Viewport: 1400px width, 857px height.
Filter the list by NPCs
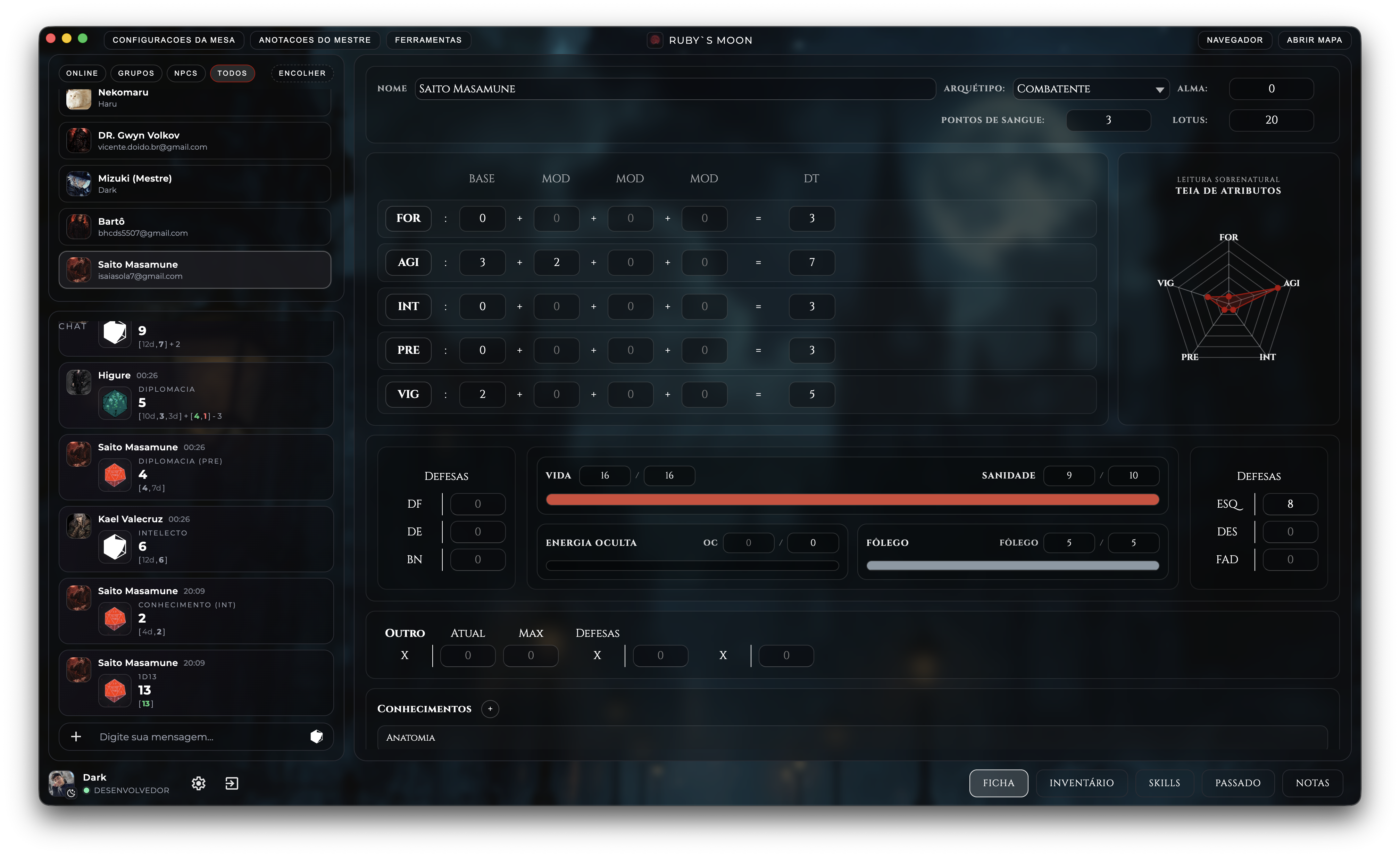tap(186, 73)
